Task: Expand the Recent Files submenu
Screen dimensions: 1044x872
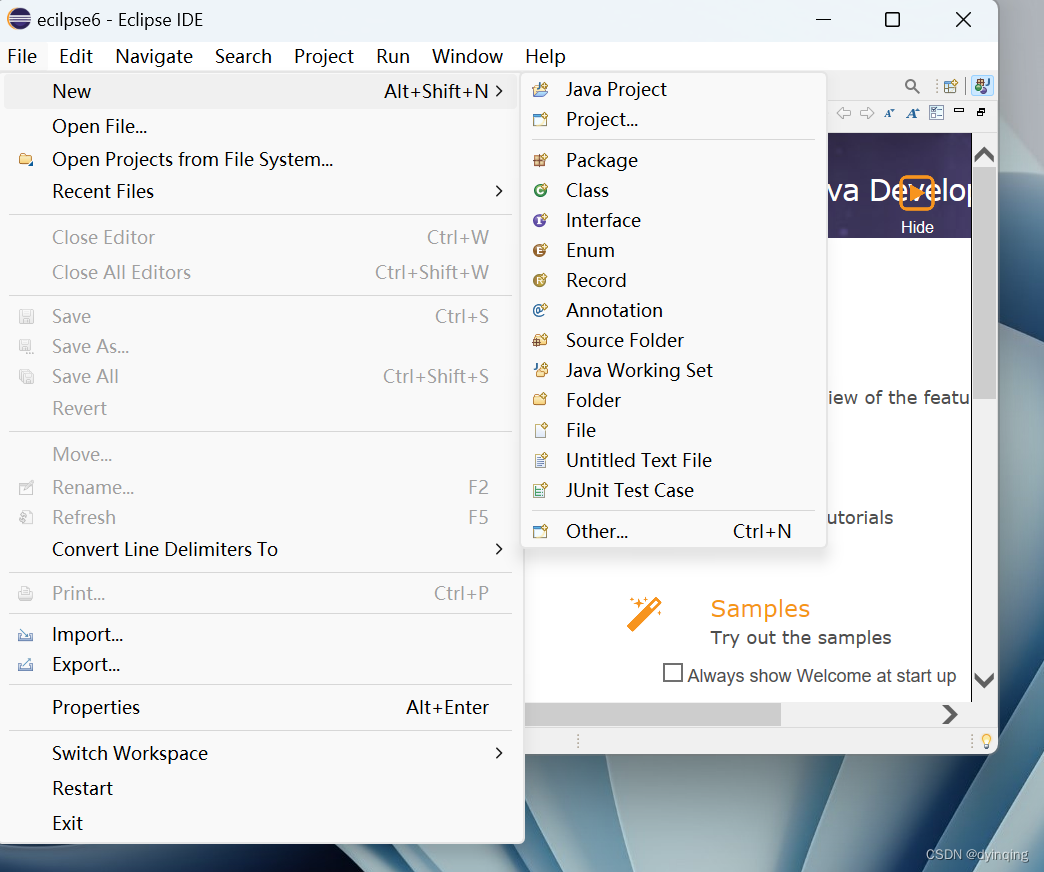Action: pos(499,191)
